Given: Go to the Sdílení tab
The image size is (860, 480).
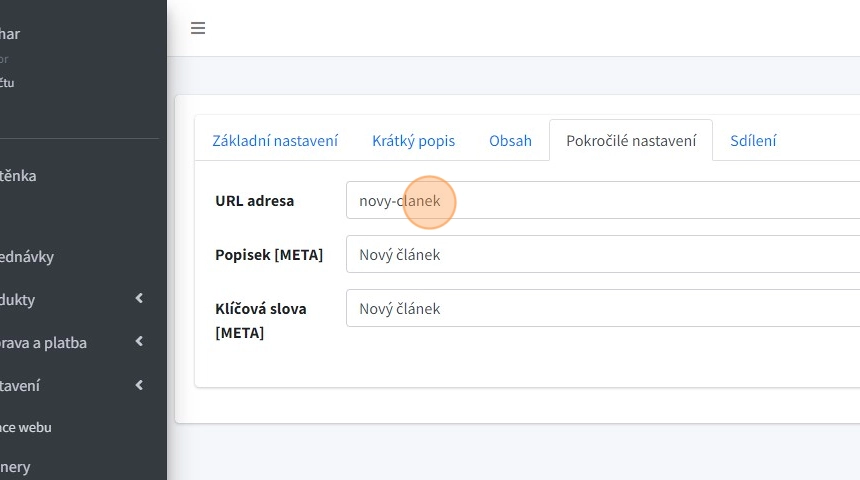Looking at the screenshot, I should click(753, 141).
